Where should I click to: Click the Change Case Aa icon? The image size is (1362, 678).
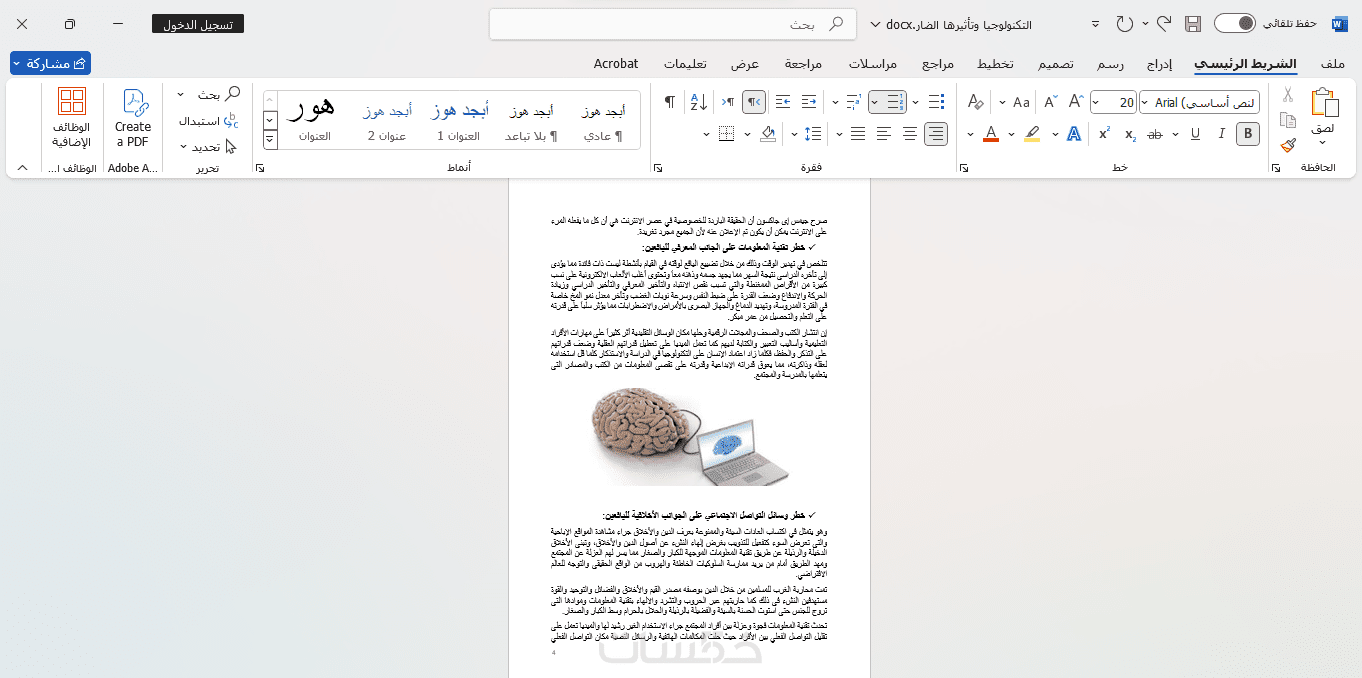click(1021, 102)
